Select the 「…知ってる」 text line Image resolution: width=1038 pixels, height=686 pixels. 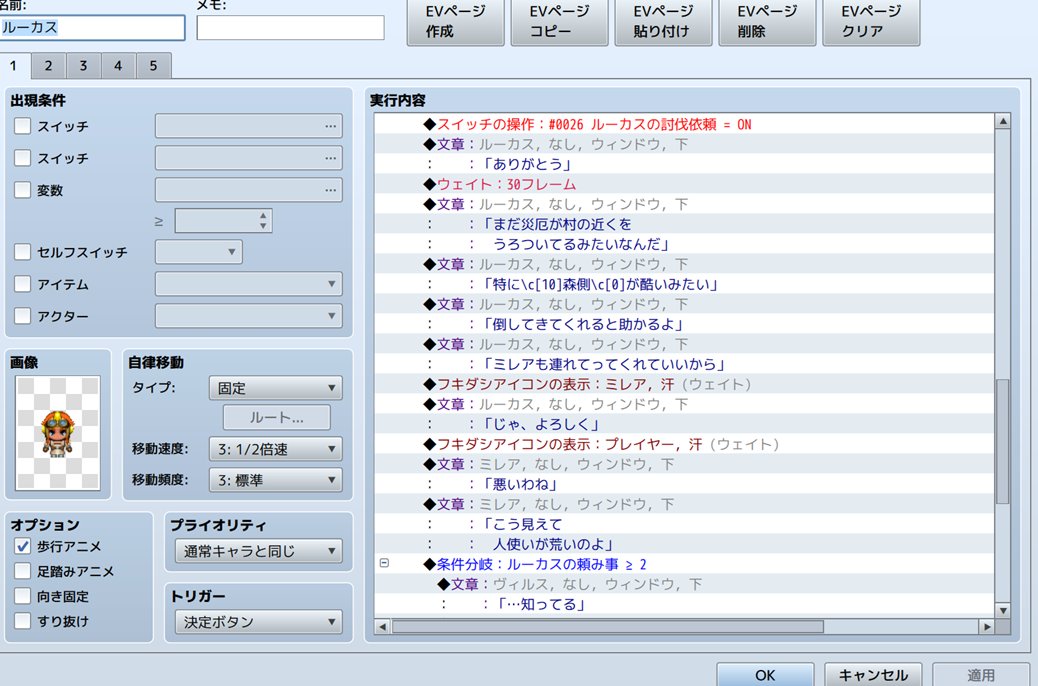684,604
